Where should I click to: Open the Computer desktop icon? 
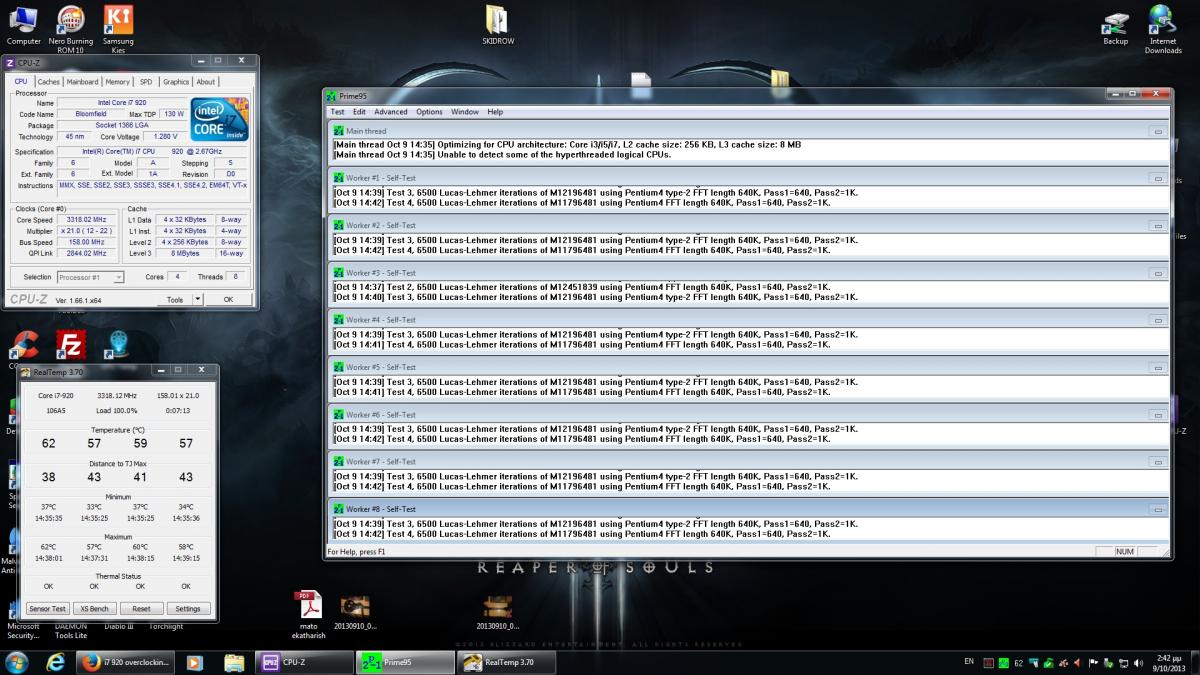[24, 25]
